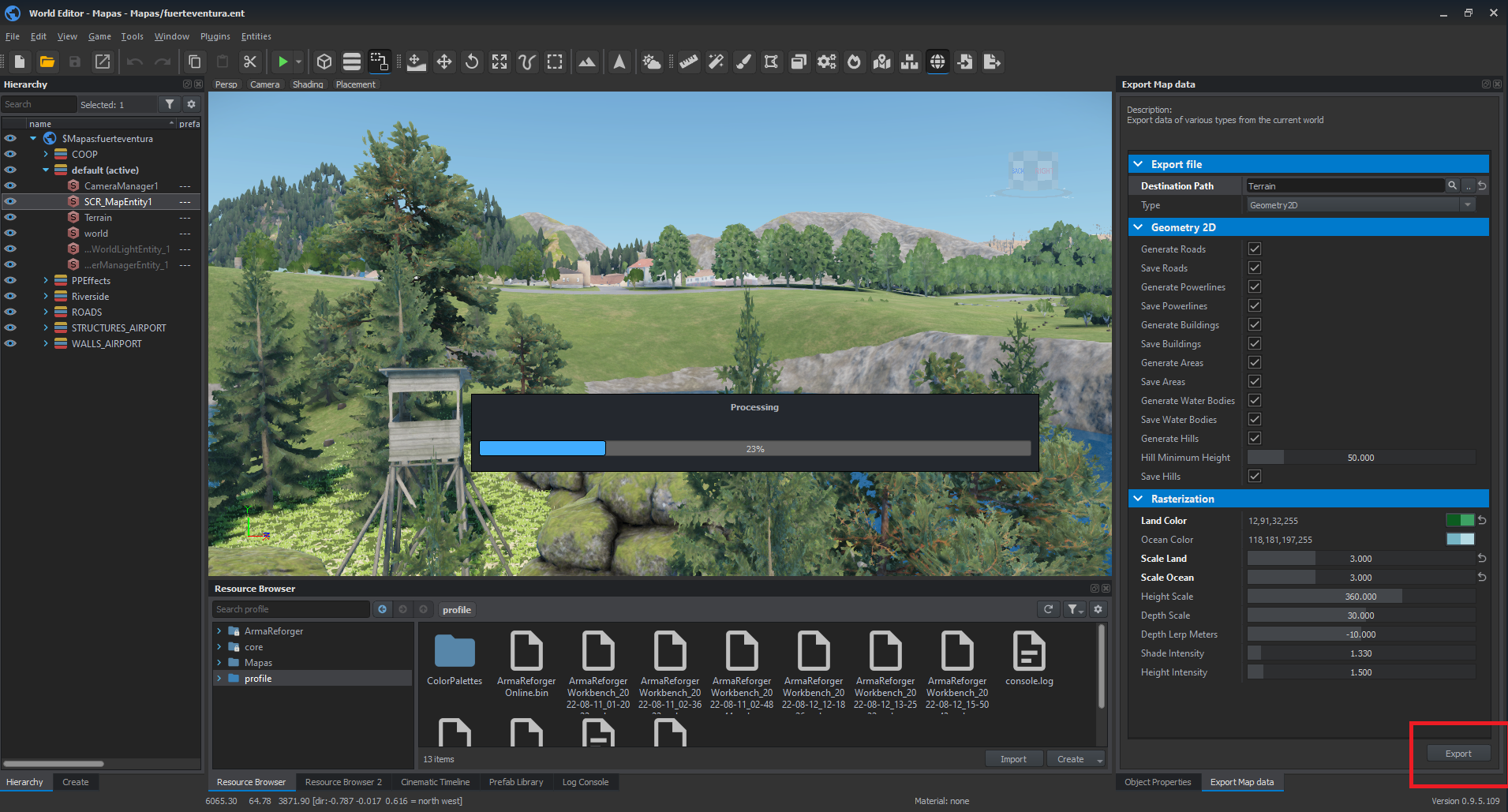Select the Rotate tool icon
The width and height of the screenshot is (1508, 812).
coord(472,62)
